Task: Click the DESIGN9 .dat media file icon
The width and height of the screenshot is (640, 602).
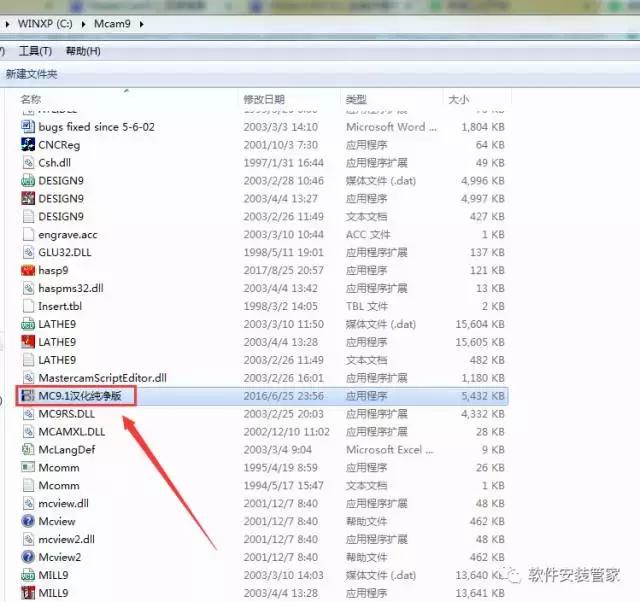Action: click(28, 180)
